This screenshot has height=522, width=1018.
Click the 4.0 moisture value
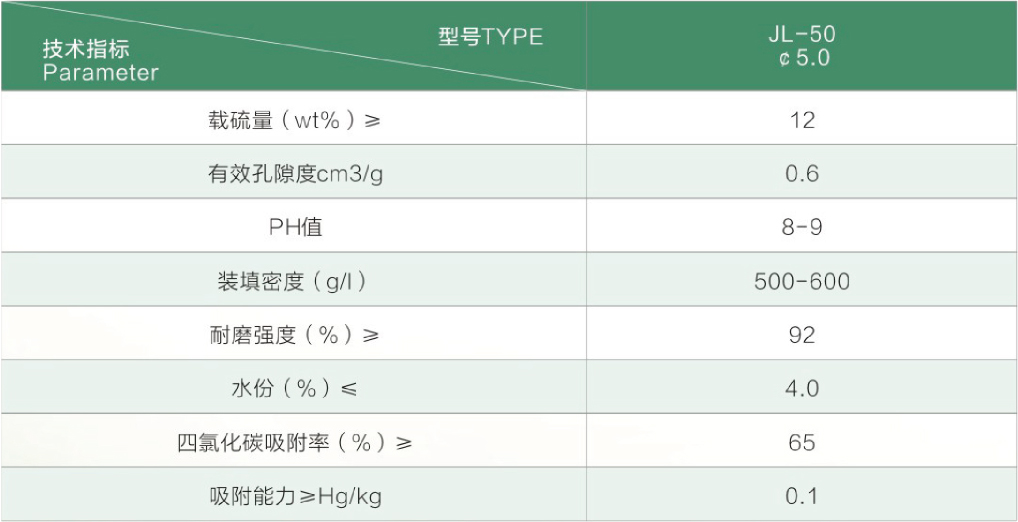coord(802,390)
